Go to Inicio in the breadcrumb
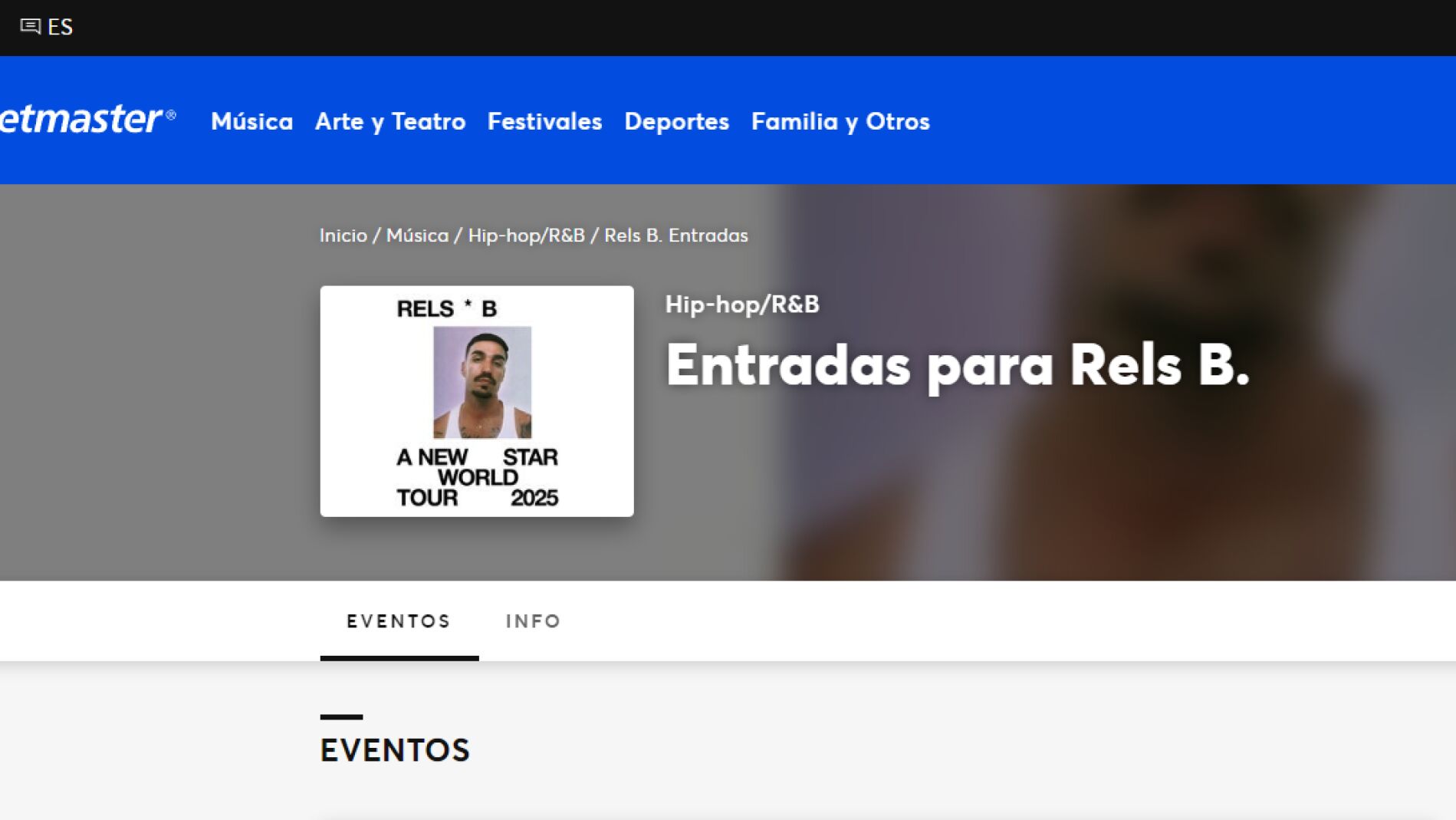Viewport: 1456px width, 820px height. pos(343,235)
